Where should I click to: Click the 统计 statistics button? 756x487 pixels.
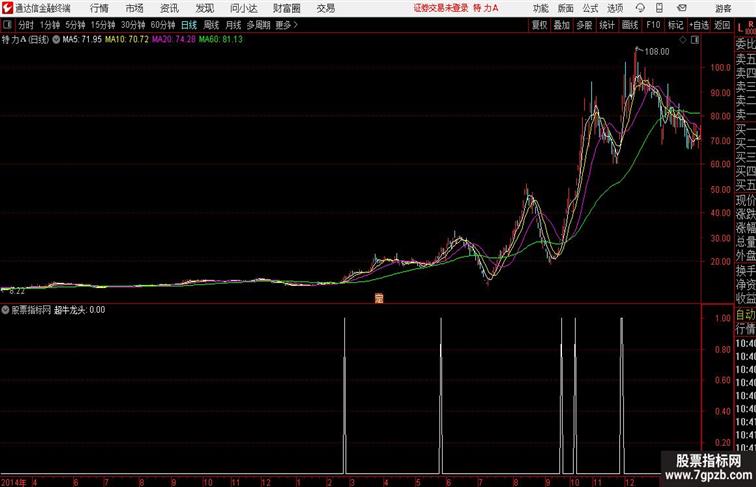point(607,25)
